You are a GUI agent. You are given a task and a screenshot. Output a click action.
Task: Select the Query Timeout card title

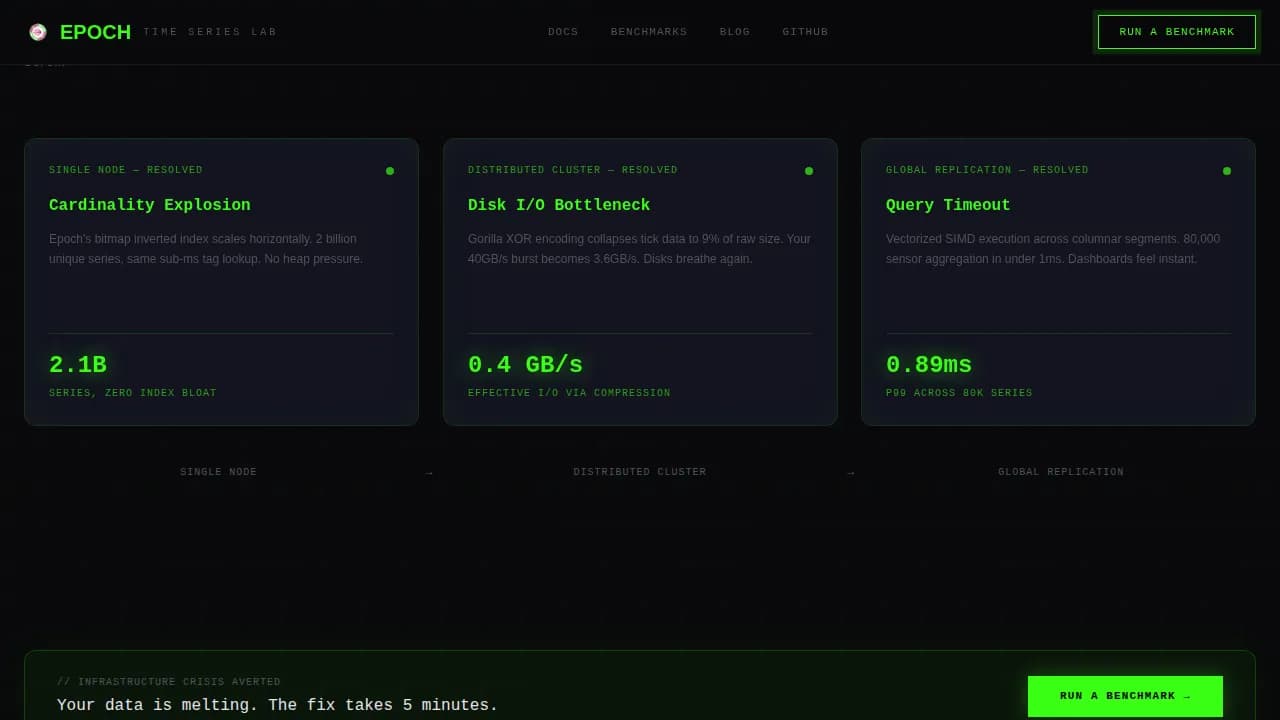tap(948, 205)
